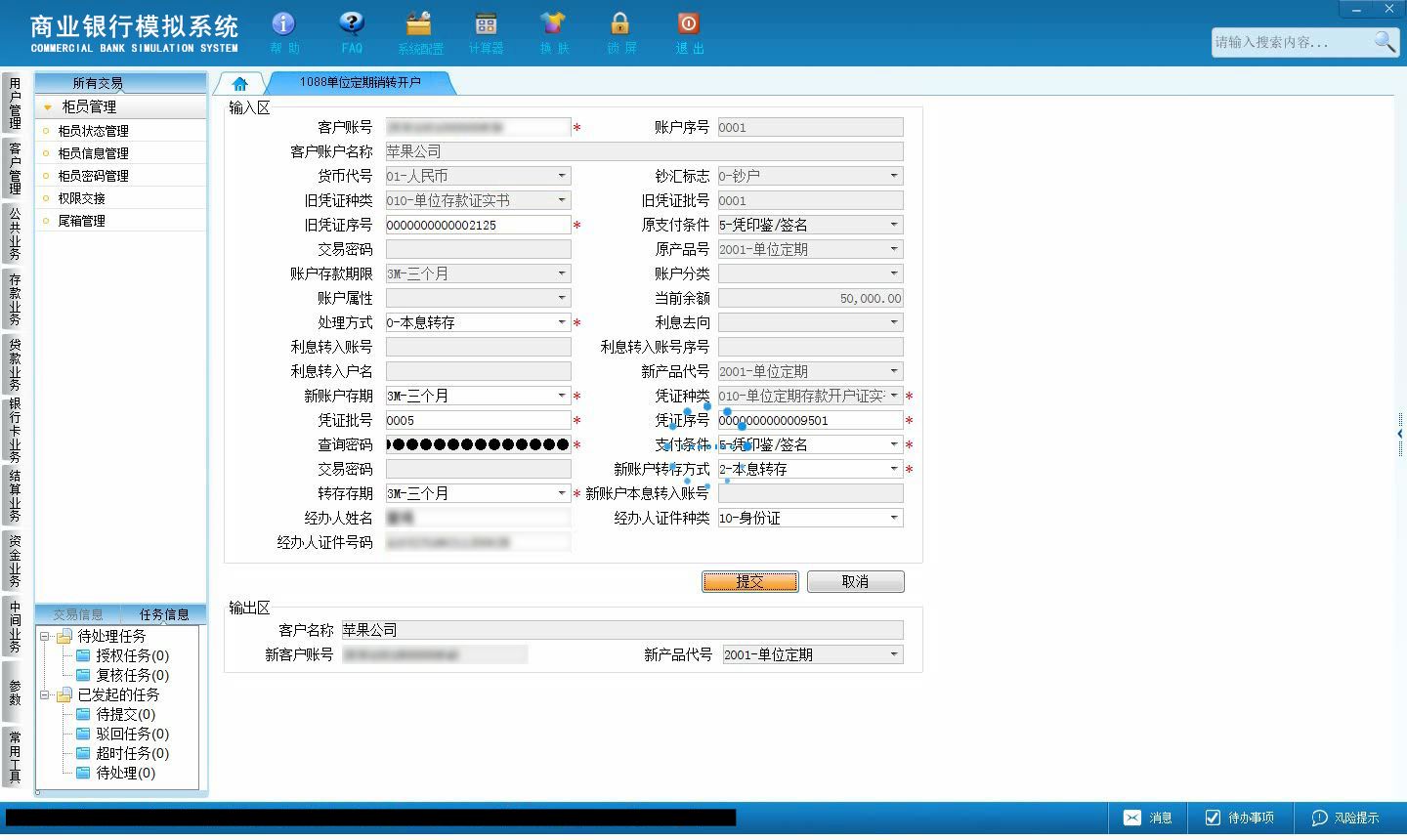Open 风险提示 risk alerts in status bar

click(1345, 818)
